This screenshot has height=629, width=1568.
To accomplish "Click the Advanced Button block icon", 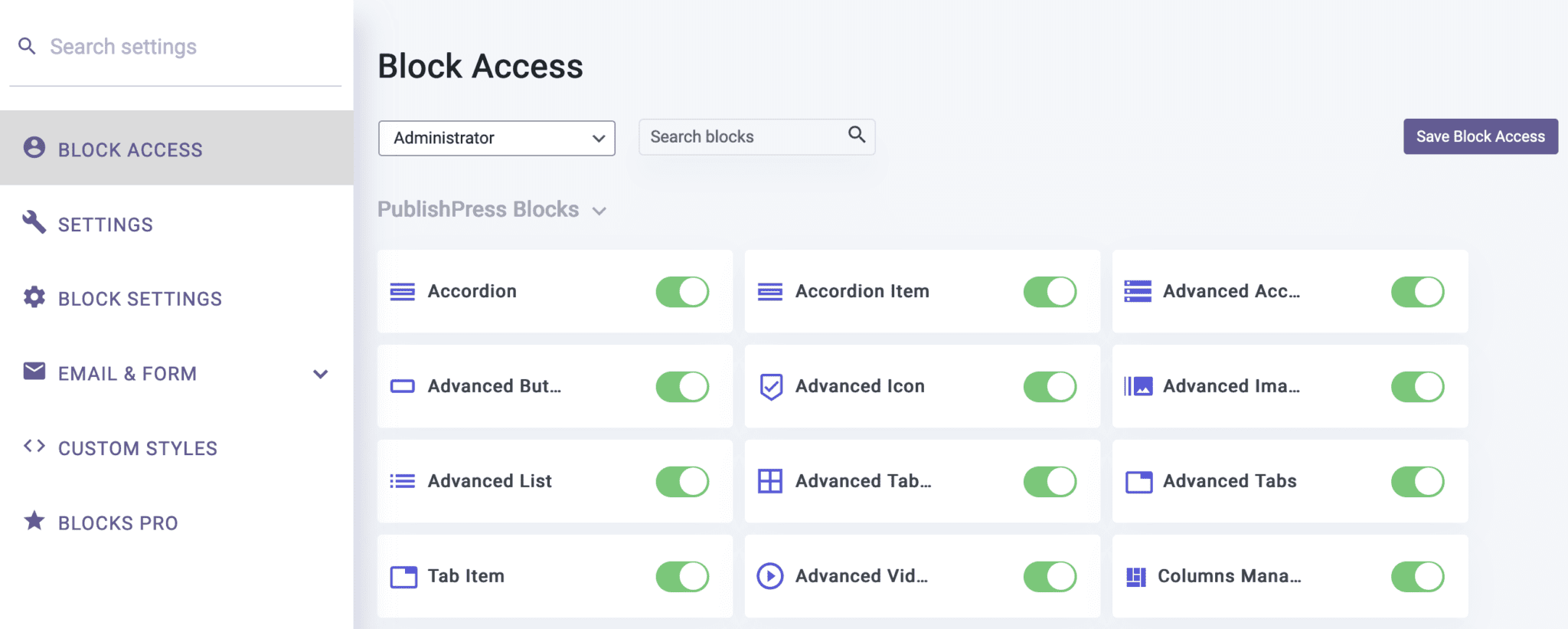I will pos(403,386).
